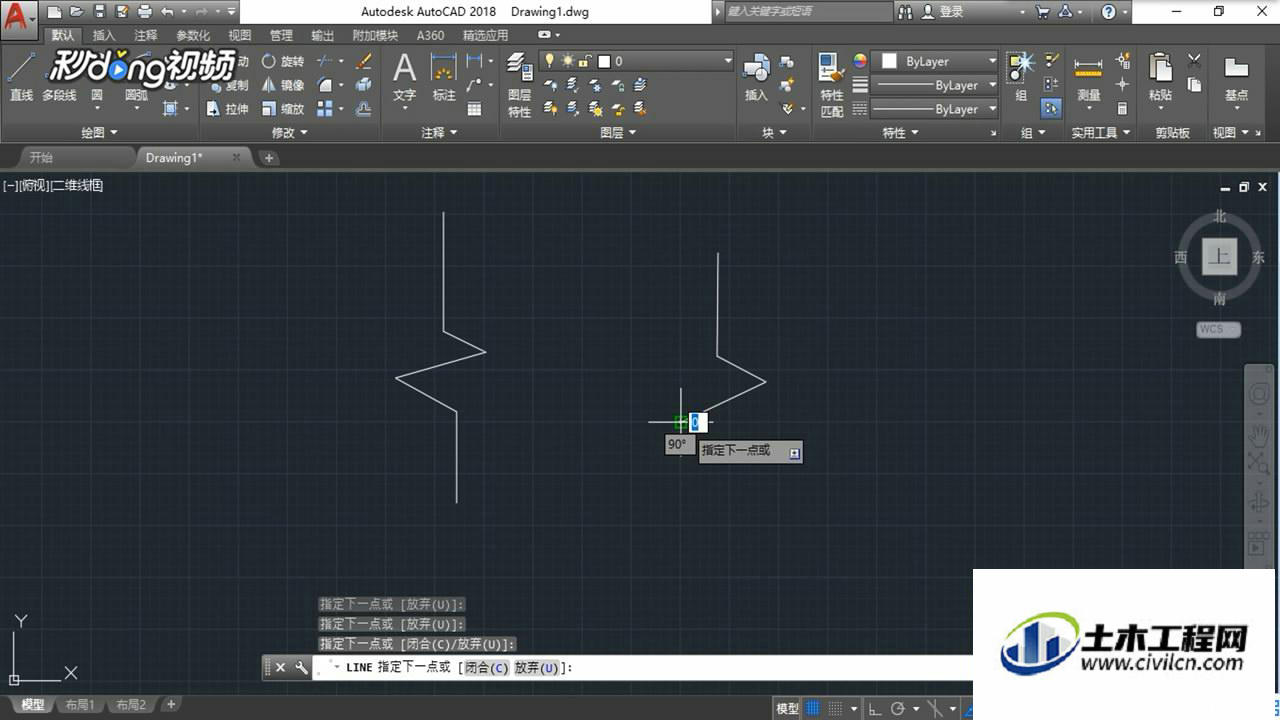Expand the 实用工具 panel dropdown
This screenshot has width=1280, height=720.
click(x=1101, y=132)
